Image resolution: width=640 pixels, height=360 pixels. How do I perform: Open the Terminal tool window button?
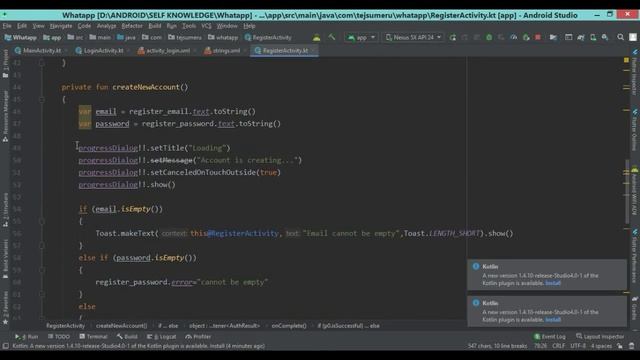click(93, 337)
